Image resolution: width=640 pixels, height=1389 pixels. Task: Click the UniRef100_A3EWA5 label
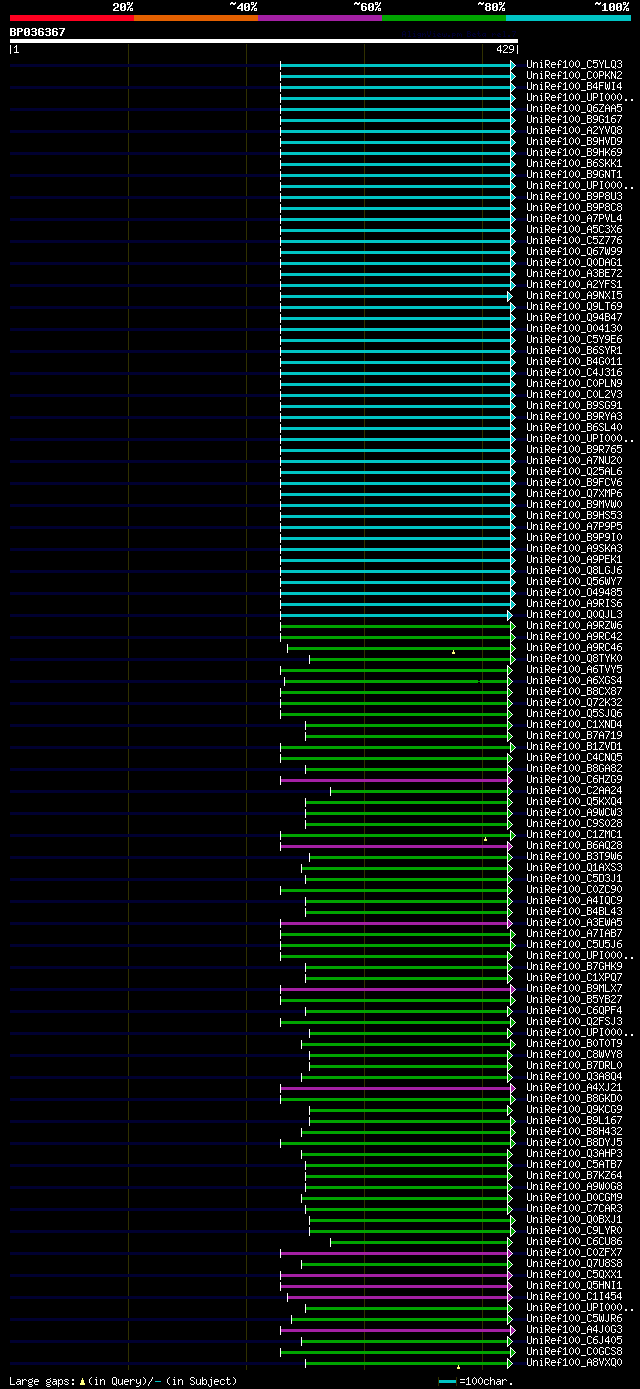574,923
